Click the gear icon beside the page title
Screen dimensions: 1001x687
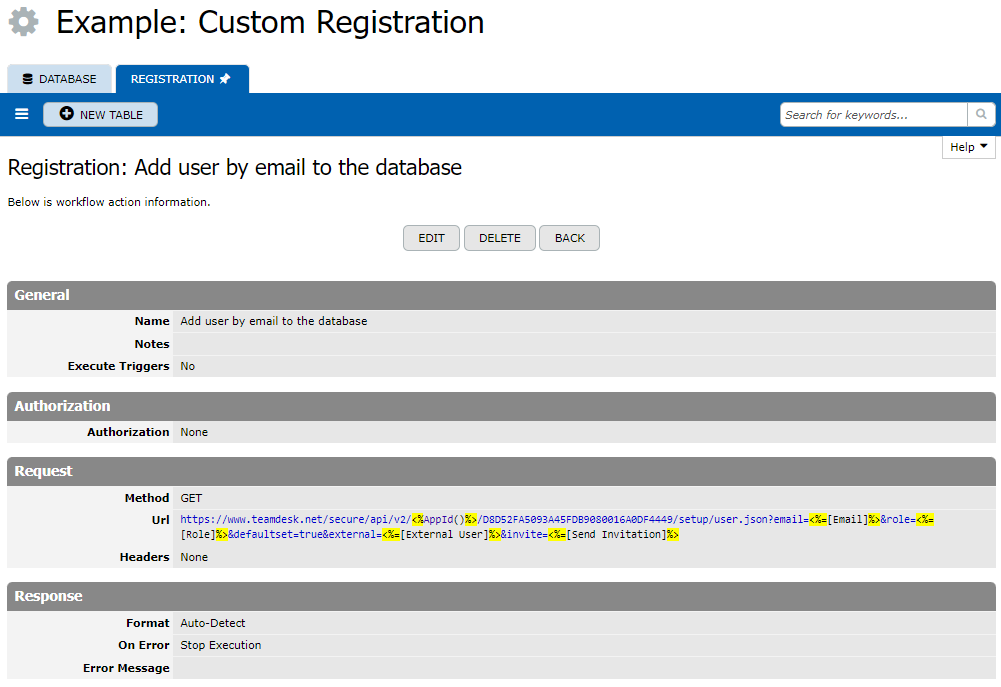24,22
